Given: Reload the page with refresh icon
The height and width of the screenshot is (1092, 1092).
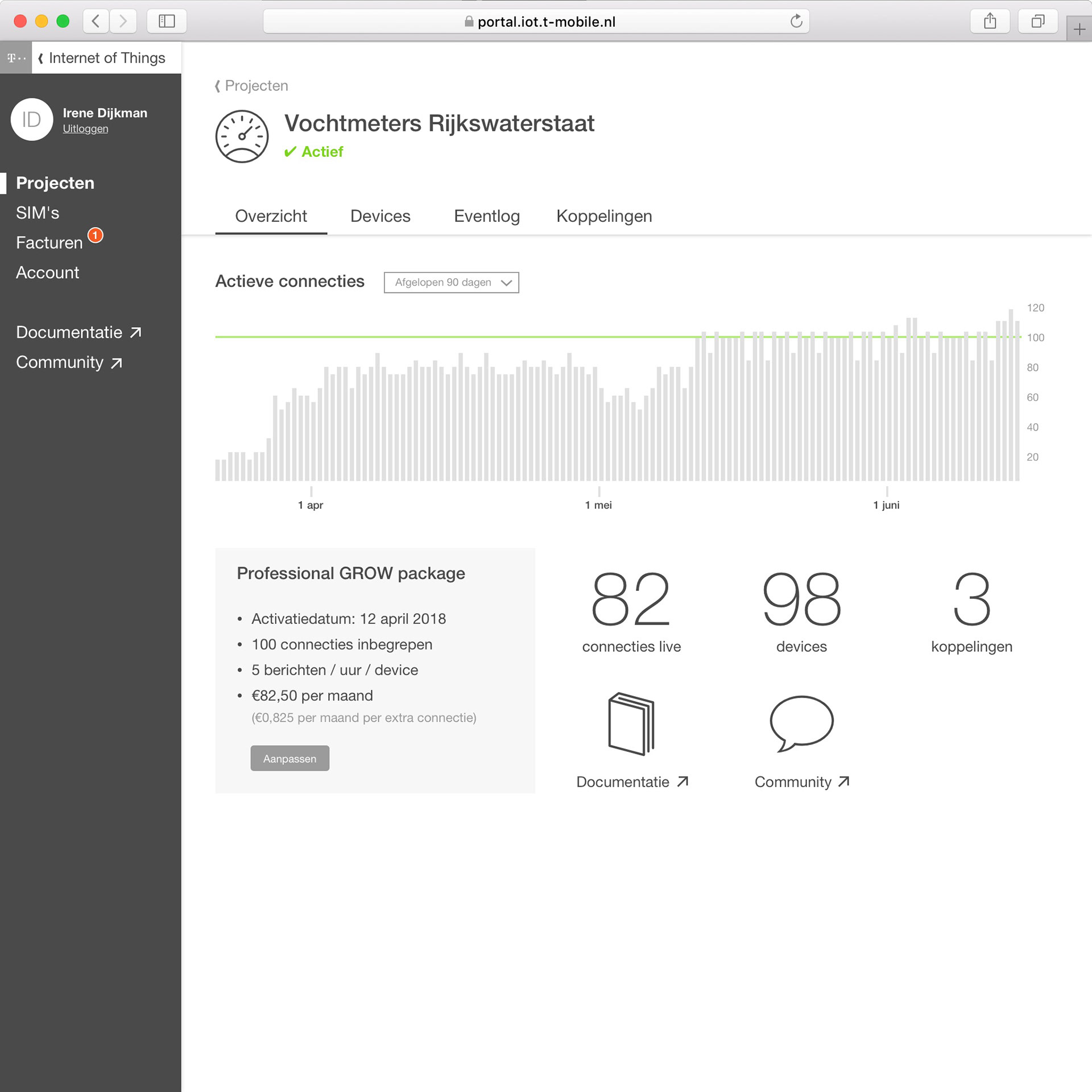Looking at the screenshot, I should tap(796, 22).
